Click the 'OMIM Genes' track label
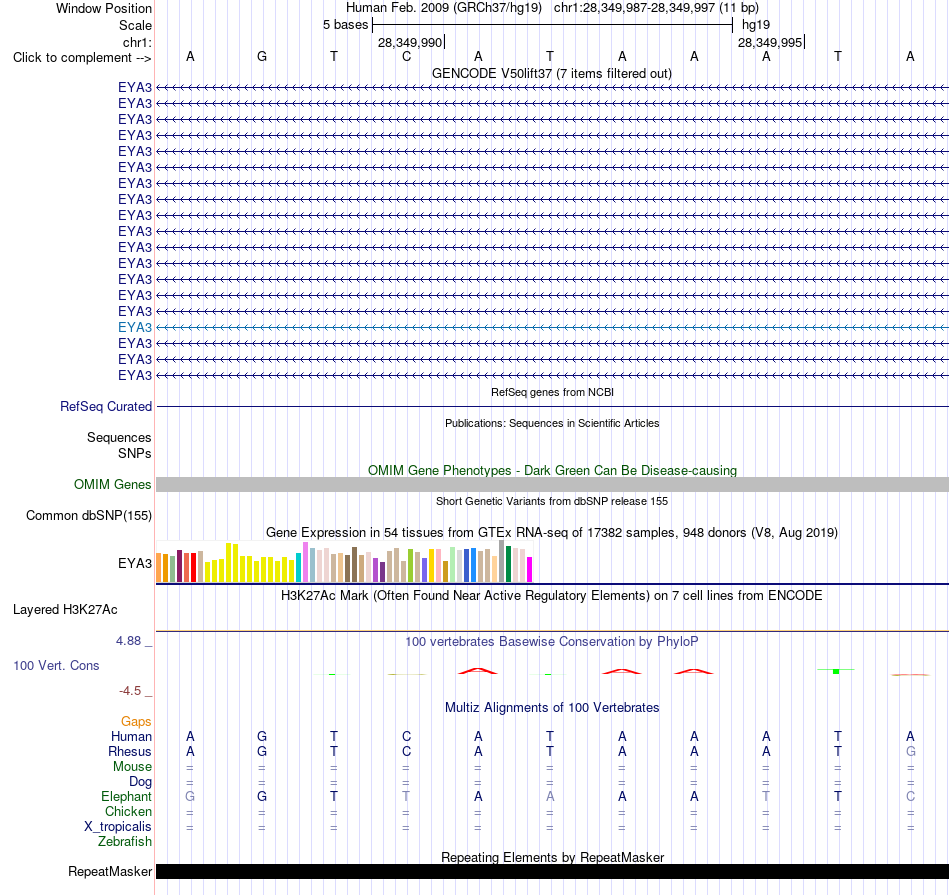 112,484
